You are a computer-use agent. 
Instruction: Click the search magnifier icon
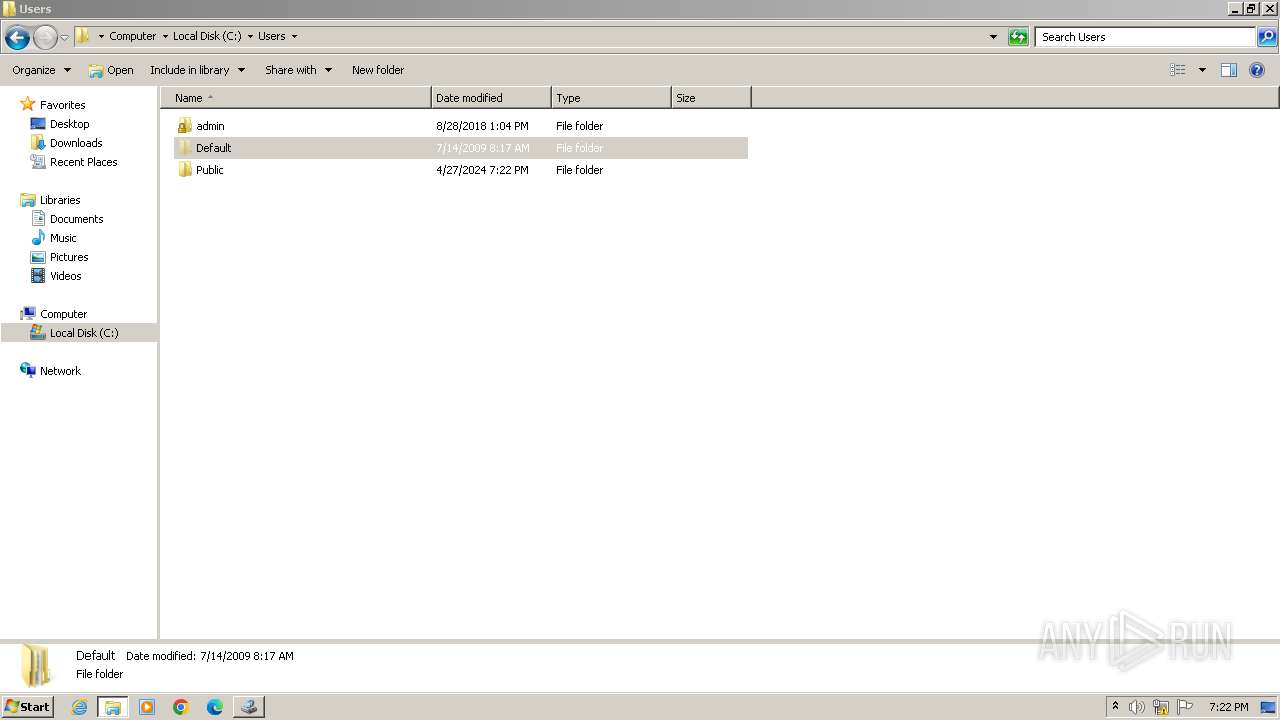1267,37
